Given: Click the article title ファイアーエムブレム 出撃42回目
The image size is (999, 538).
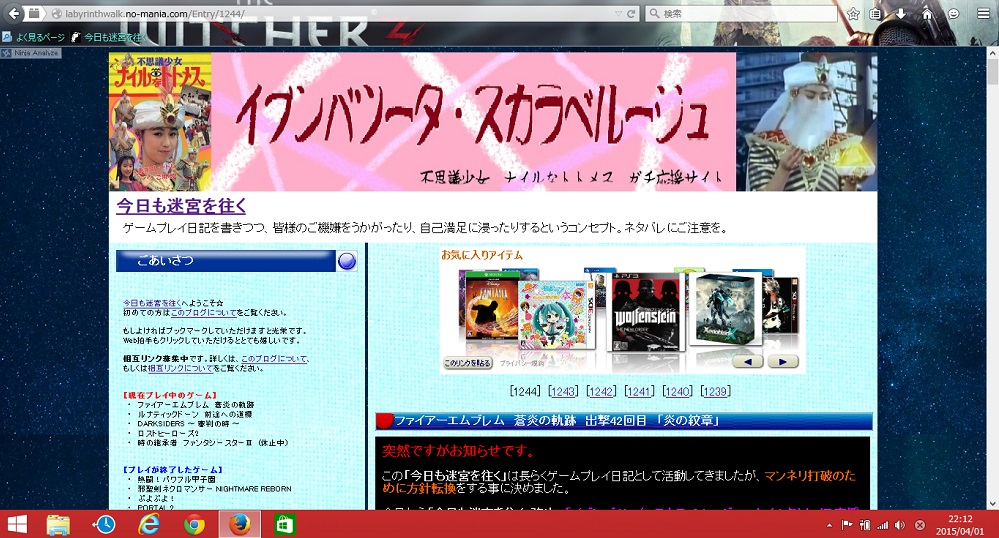Looking at the screenshot, I should coord(557,421).
